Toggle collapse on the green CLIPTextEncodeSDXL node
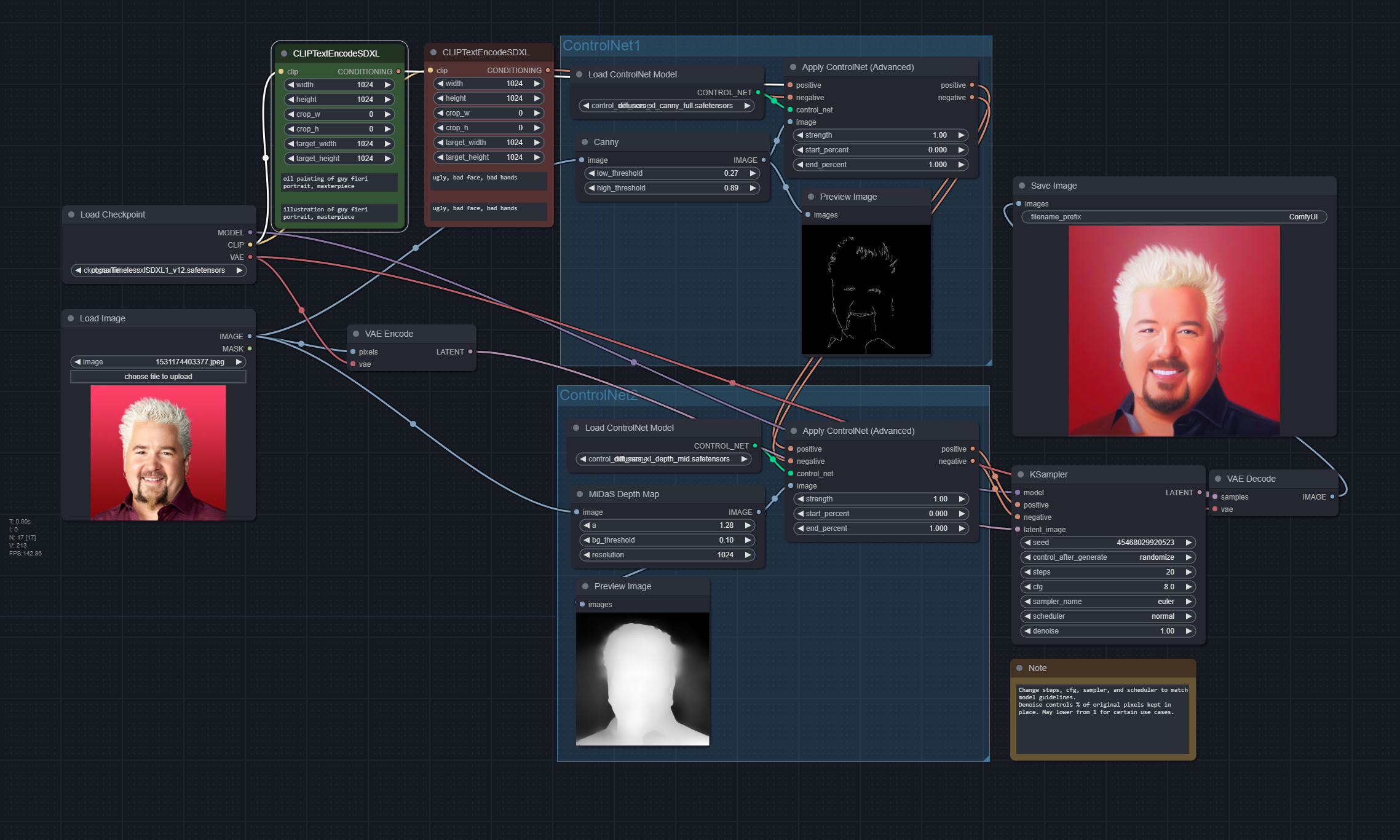1400x840 pixels. (x=284, y=53)
